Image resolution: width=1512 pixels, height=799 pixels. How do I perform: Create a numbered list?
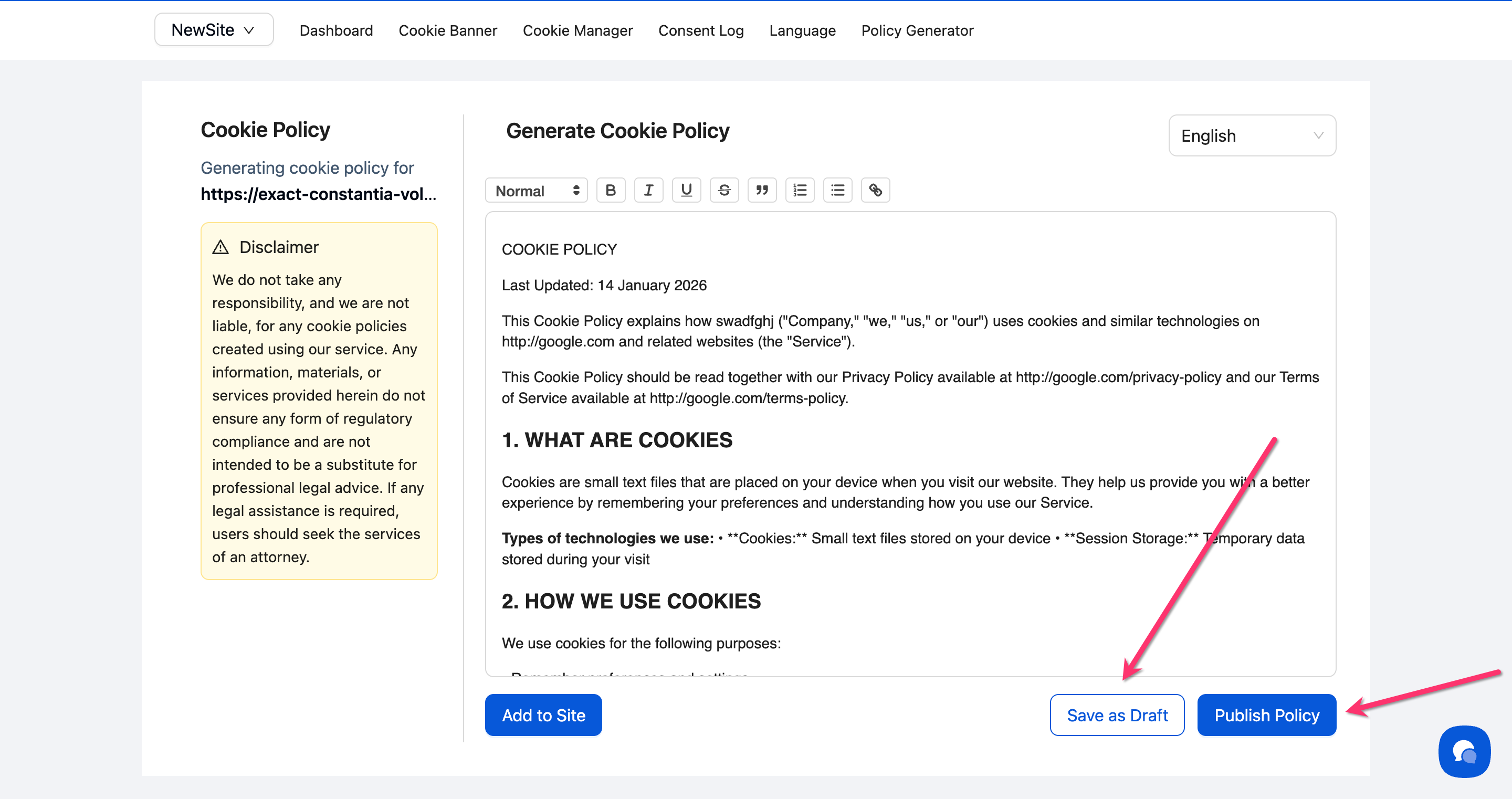[800, 190]
